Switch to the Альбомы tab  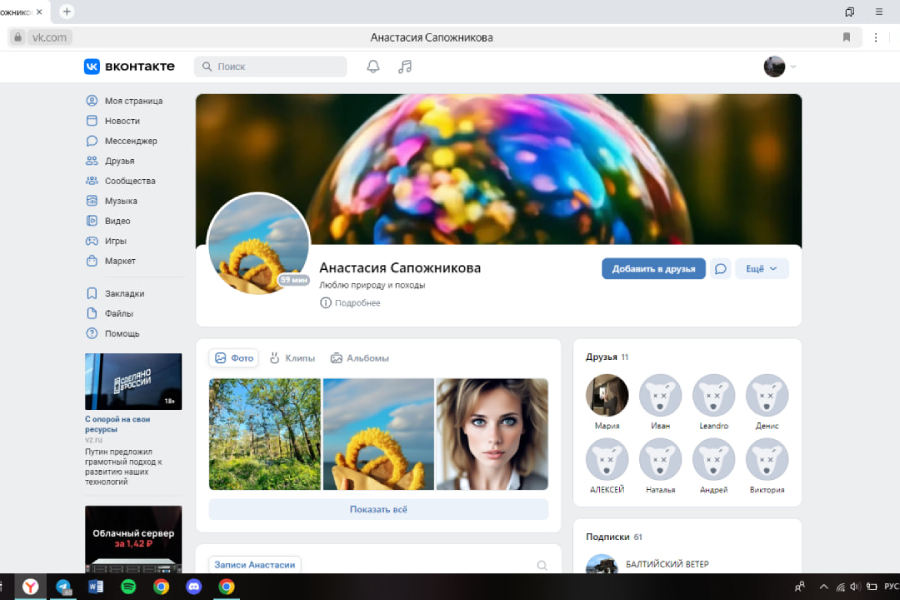[359, 358]
